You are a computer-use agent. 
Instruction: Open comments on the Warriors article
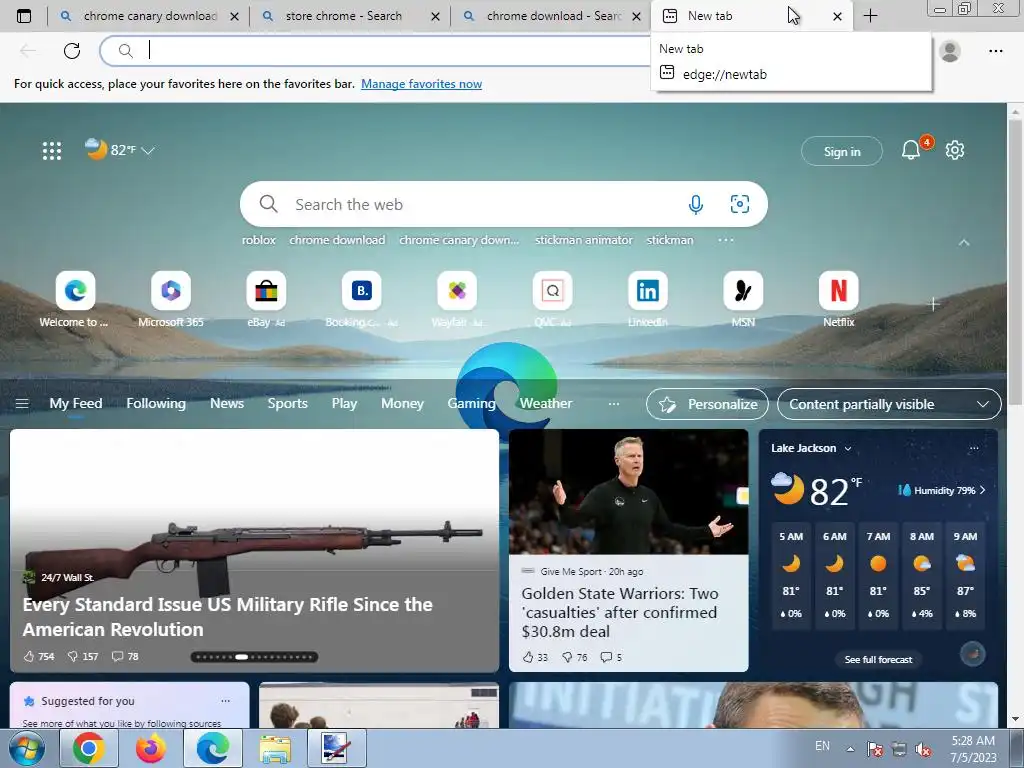[611, 657]
